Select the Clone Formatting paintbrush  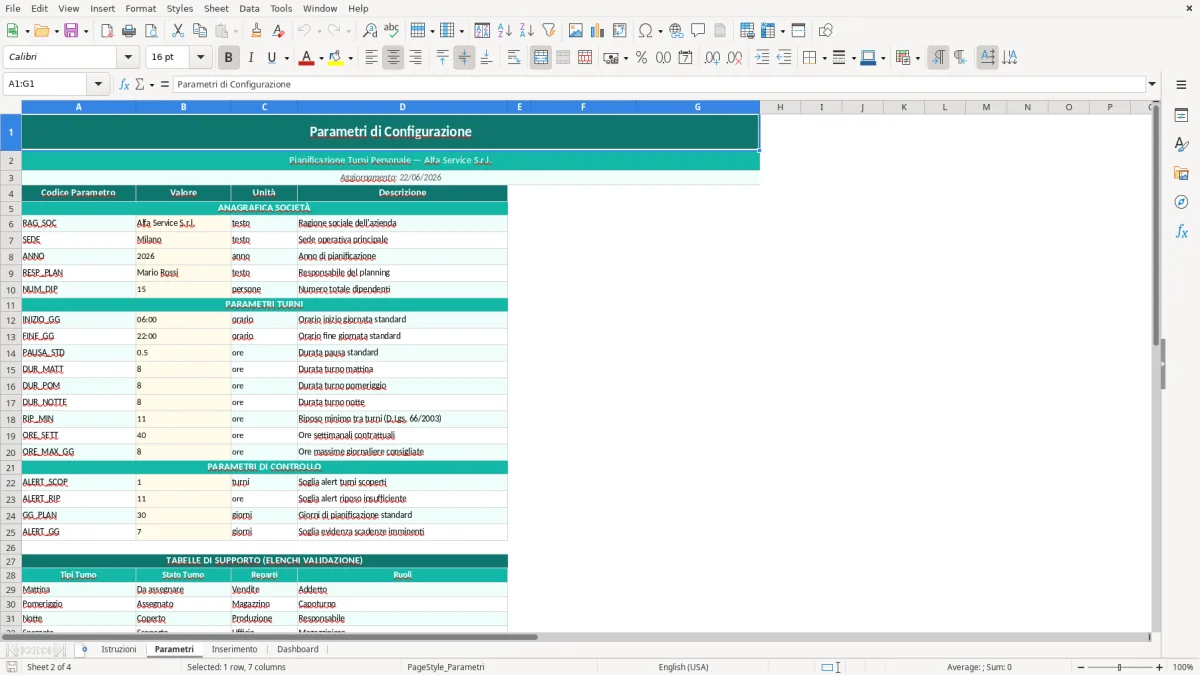(x=256, y=31)
